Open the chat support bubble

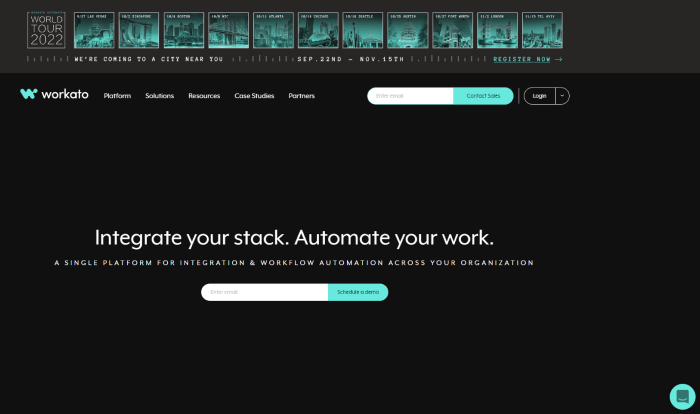682,397
